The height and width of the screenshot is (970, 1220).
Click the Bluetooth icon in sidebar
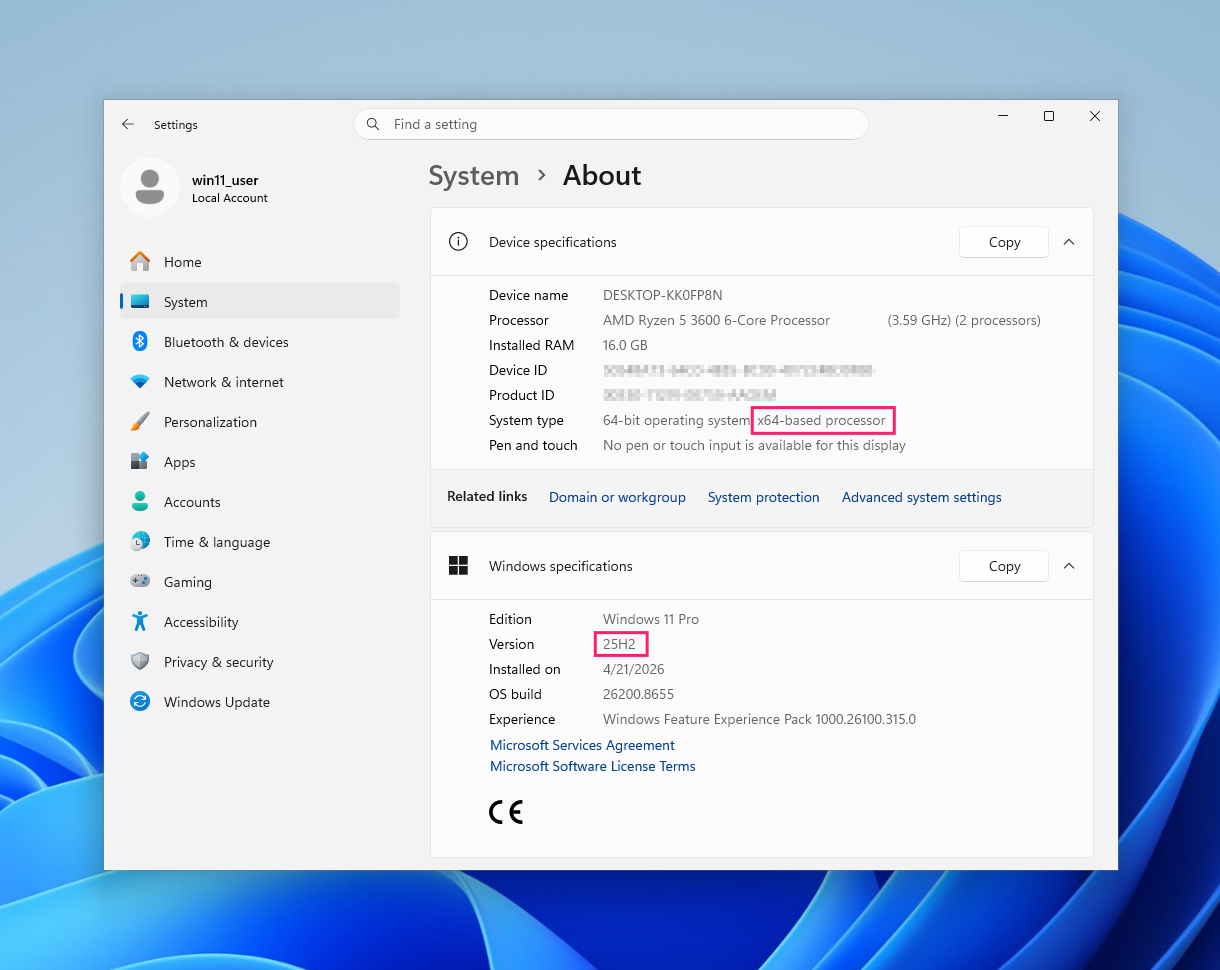click(140, 342)
